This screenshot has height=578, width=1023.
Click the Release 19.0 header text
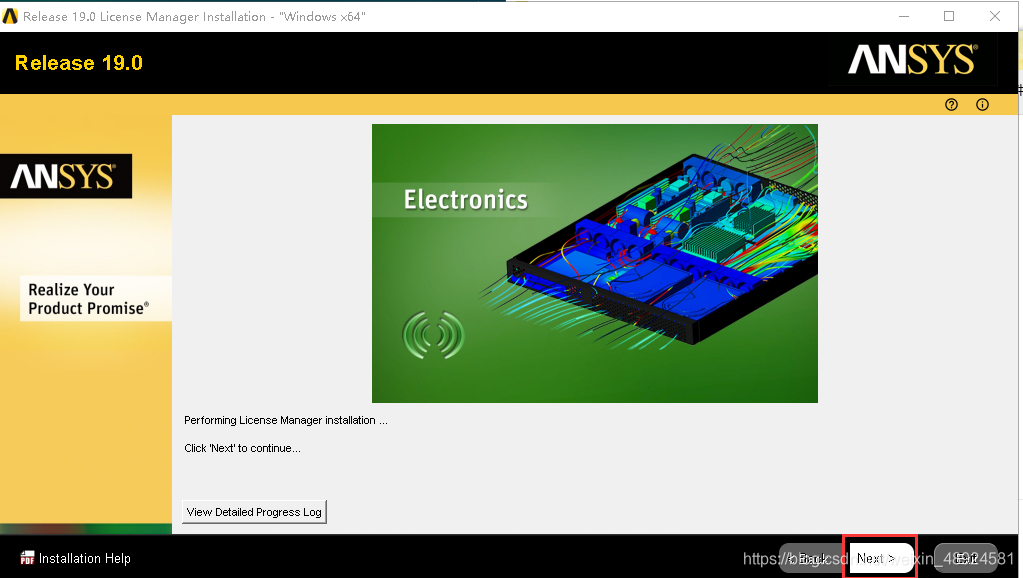pos(79,63)
